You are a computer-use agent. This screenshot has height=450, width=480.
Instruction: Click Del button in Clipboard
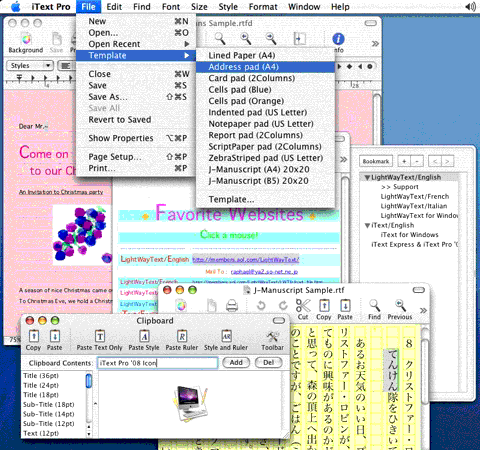coord(269,363)
